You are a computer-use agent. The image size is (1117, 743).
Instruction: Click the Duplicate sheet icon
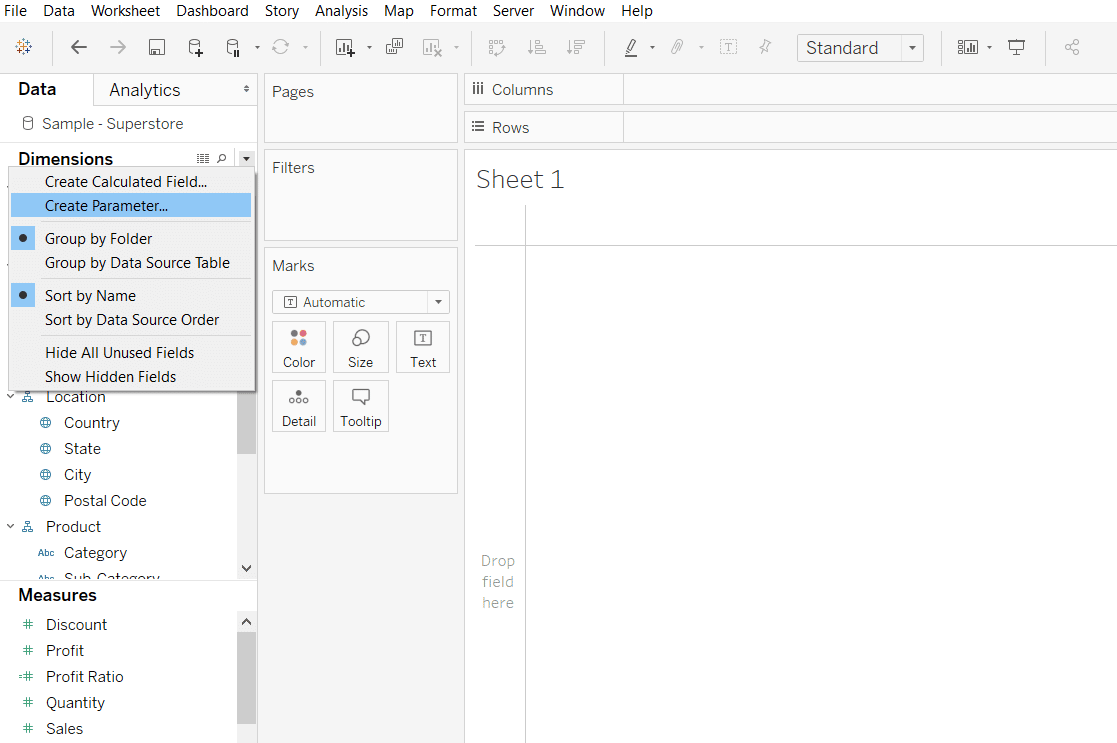(x=394, y=47)
